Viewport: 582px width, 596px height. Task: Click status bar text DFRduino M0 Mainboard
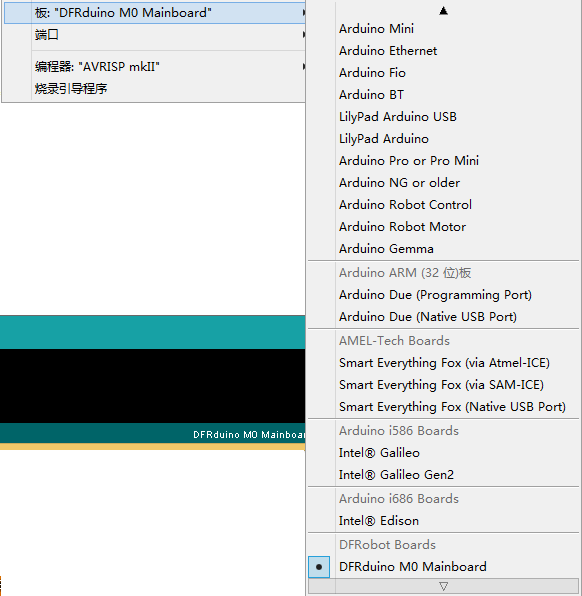249,435
